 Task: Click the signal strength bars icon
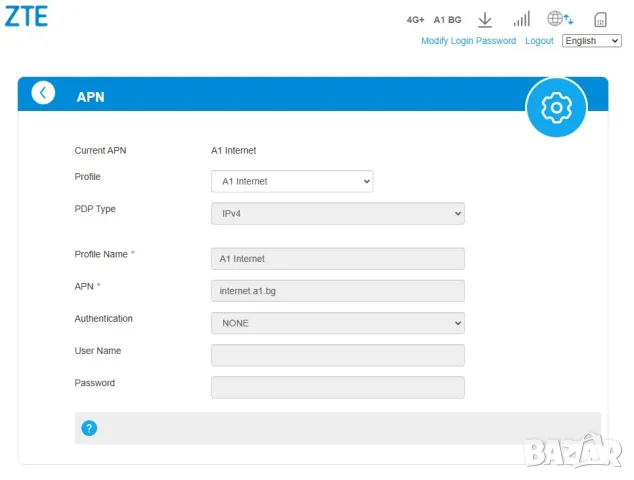[522, 19]
